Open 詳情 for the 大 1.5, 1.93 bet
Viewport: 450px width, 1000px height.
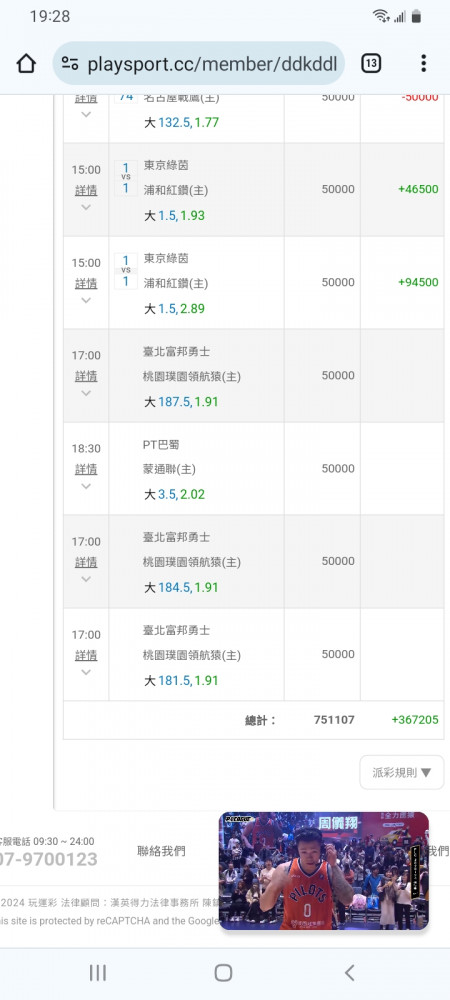coord(86,190)
